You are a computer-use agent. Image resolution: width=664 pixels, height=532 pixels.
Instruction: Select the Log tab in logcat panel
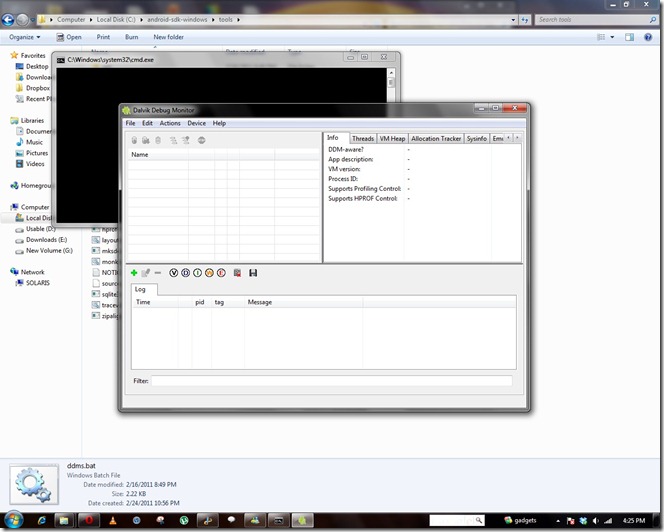click(x=144, y=289)
